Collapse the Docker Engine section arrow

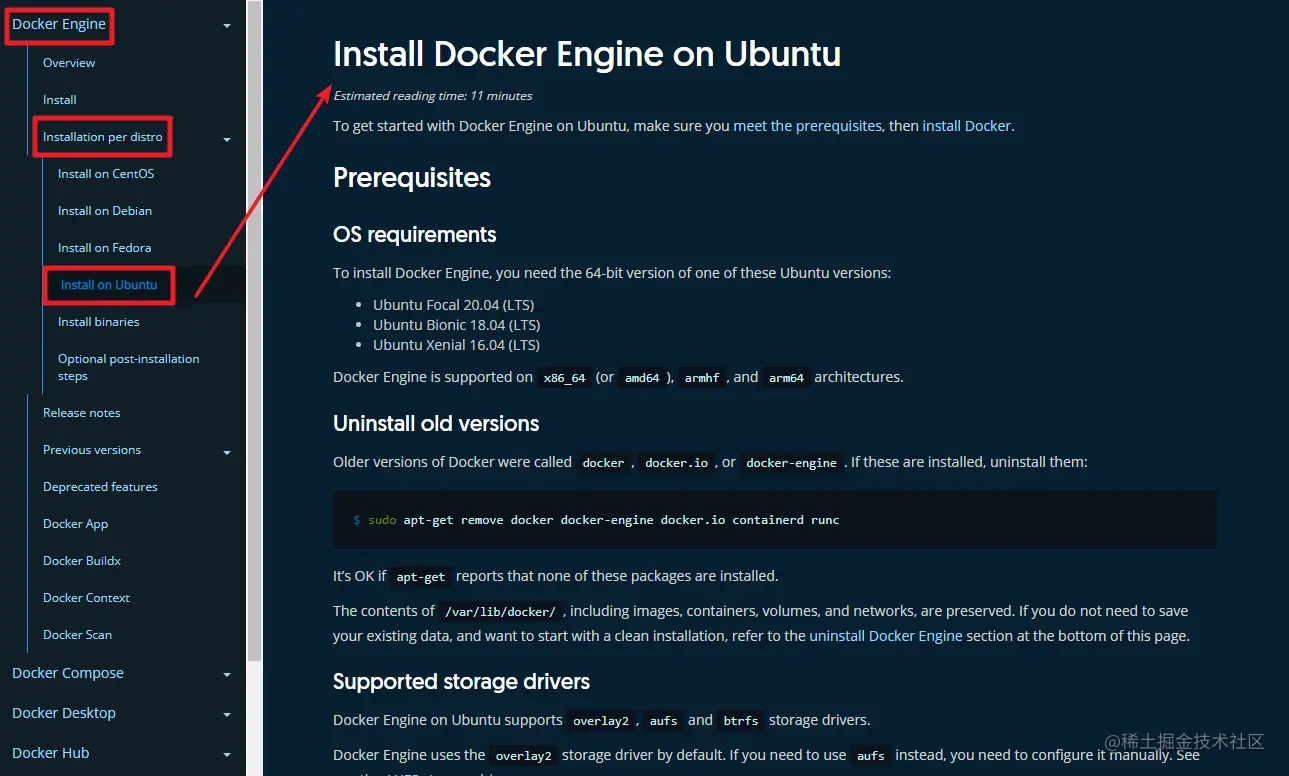tap(227, 26)
